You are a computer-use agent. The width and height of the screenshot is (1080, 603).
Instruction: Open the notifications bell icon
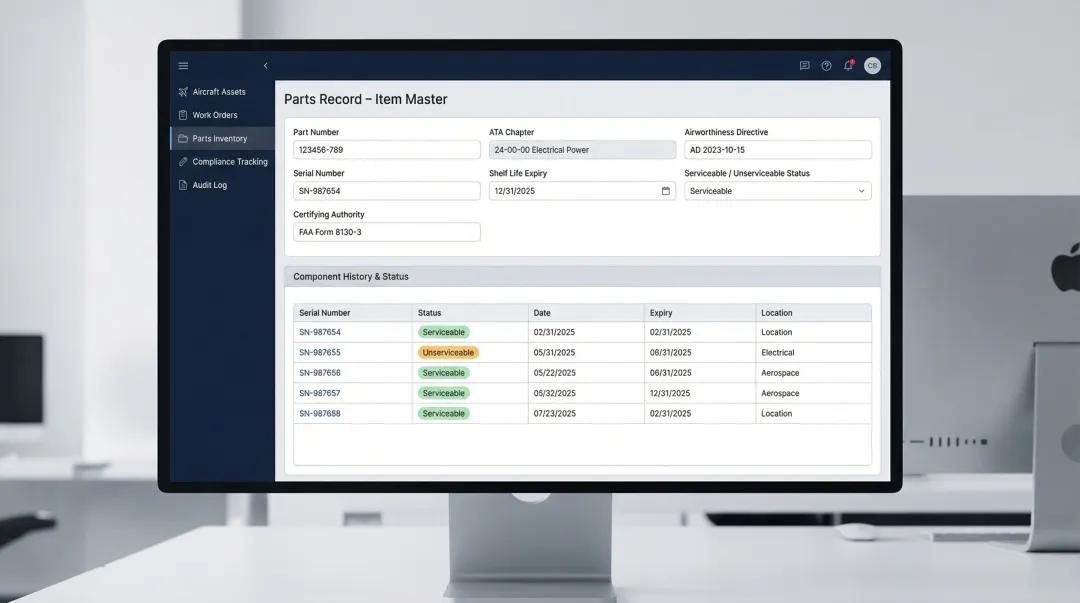[x=848, y=66]
